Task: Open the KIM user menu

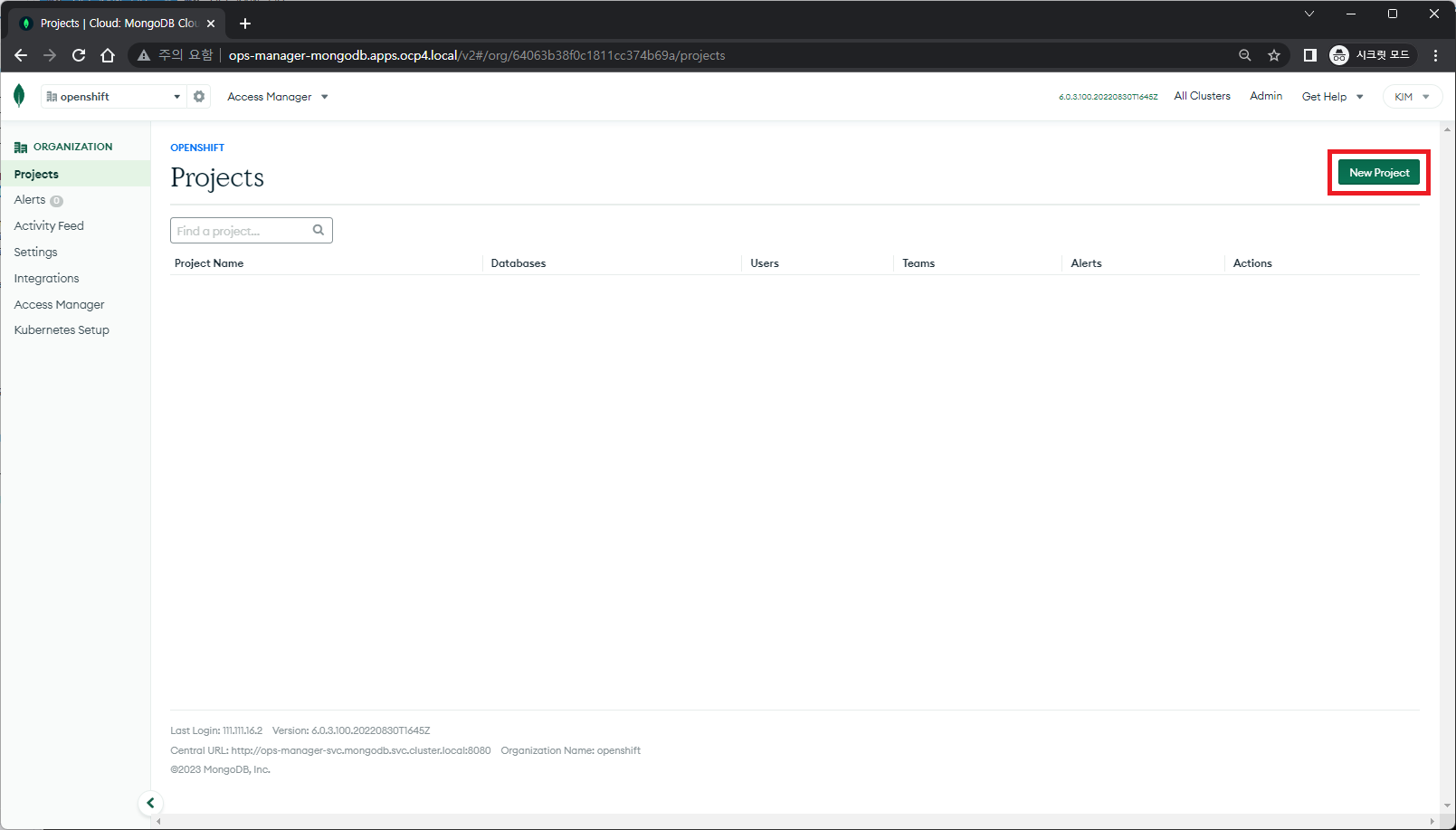Action: (1412, 97)
